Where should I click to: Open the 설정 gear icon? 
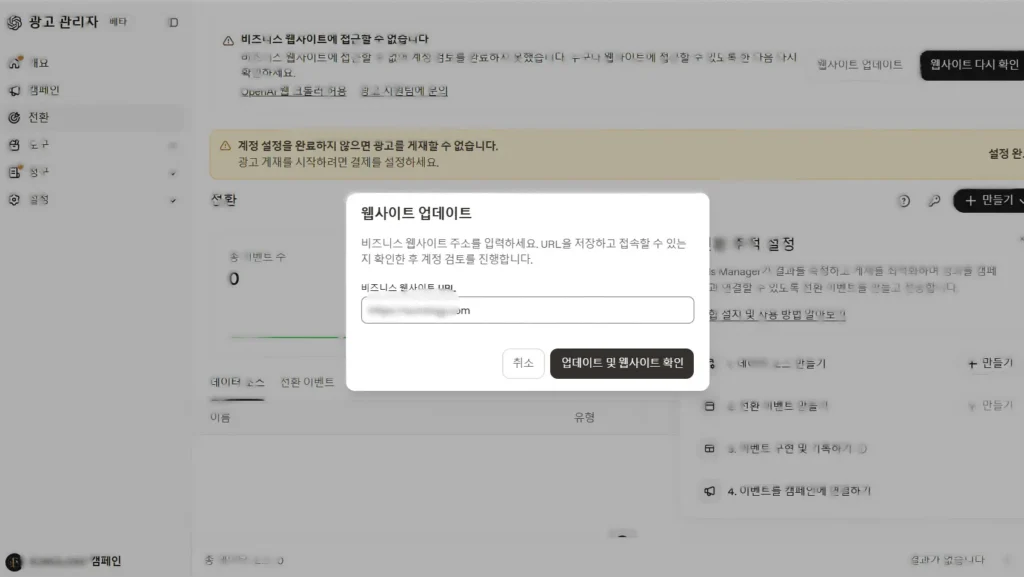14,200
